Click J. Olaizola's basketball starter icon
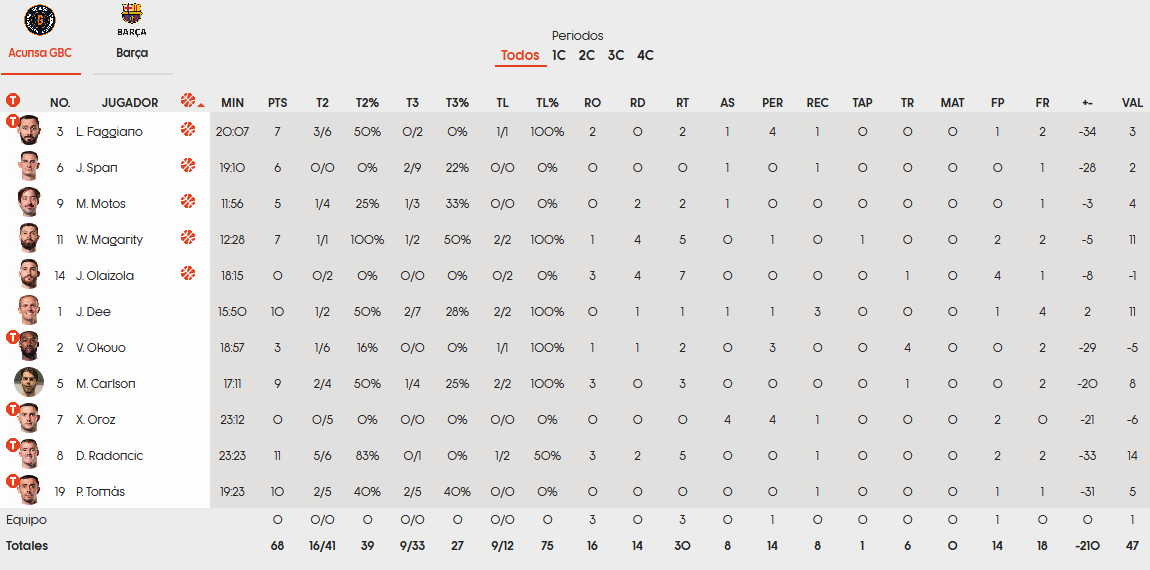Screen dimensions: 1150x570 188,273
